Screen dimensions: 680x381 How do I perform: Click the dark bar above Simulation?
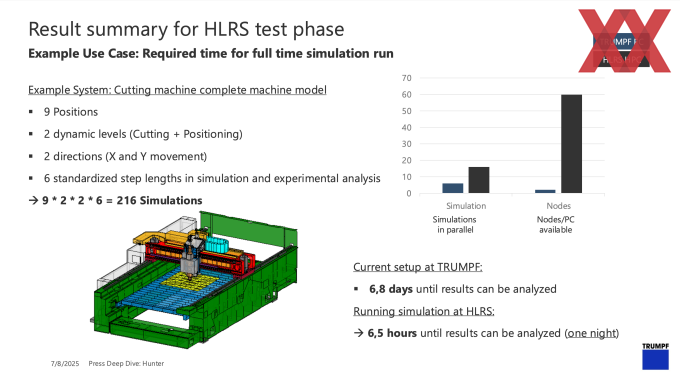click(479, 180)
